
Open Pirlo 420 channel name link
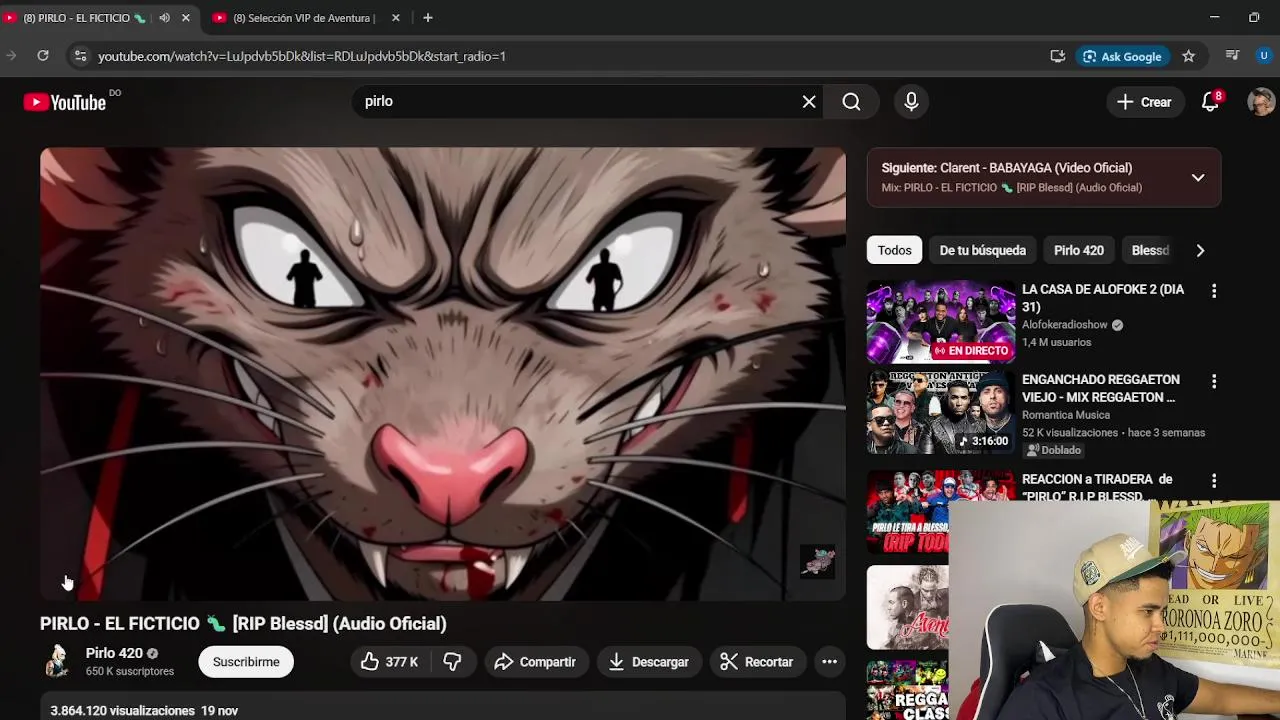114,653
